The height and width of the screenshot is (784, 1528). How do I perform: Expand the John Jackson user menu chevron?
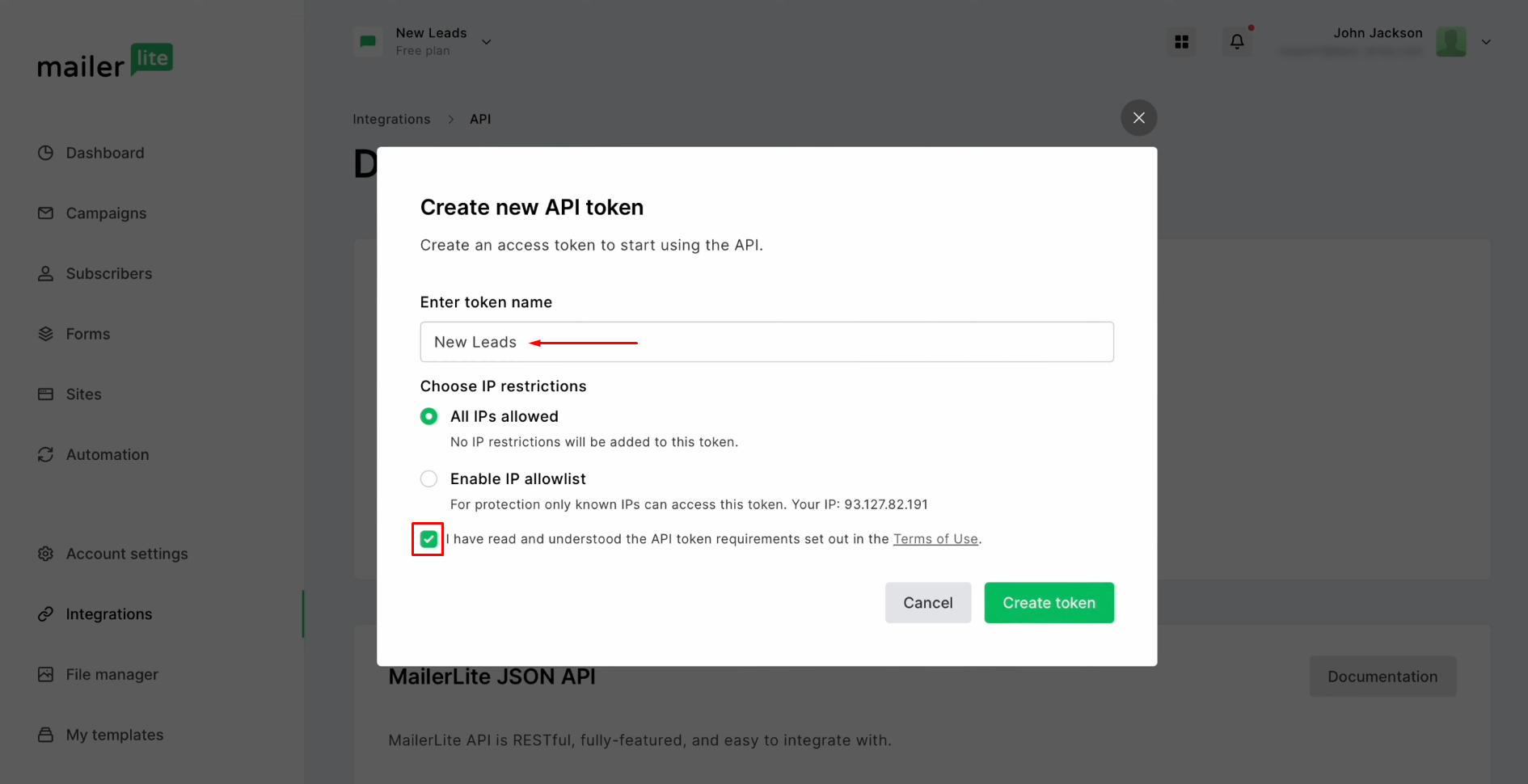click(1486, 42)
